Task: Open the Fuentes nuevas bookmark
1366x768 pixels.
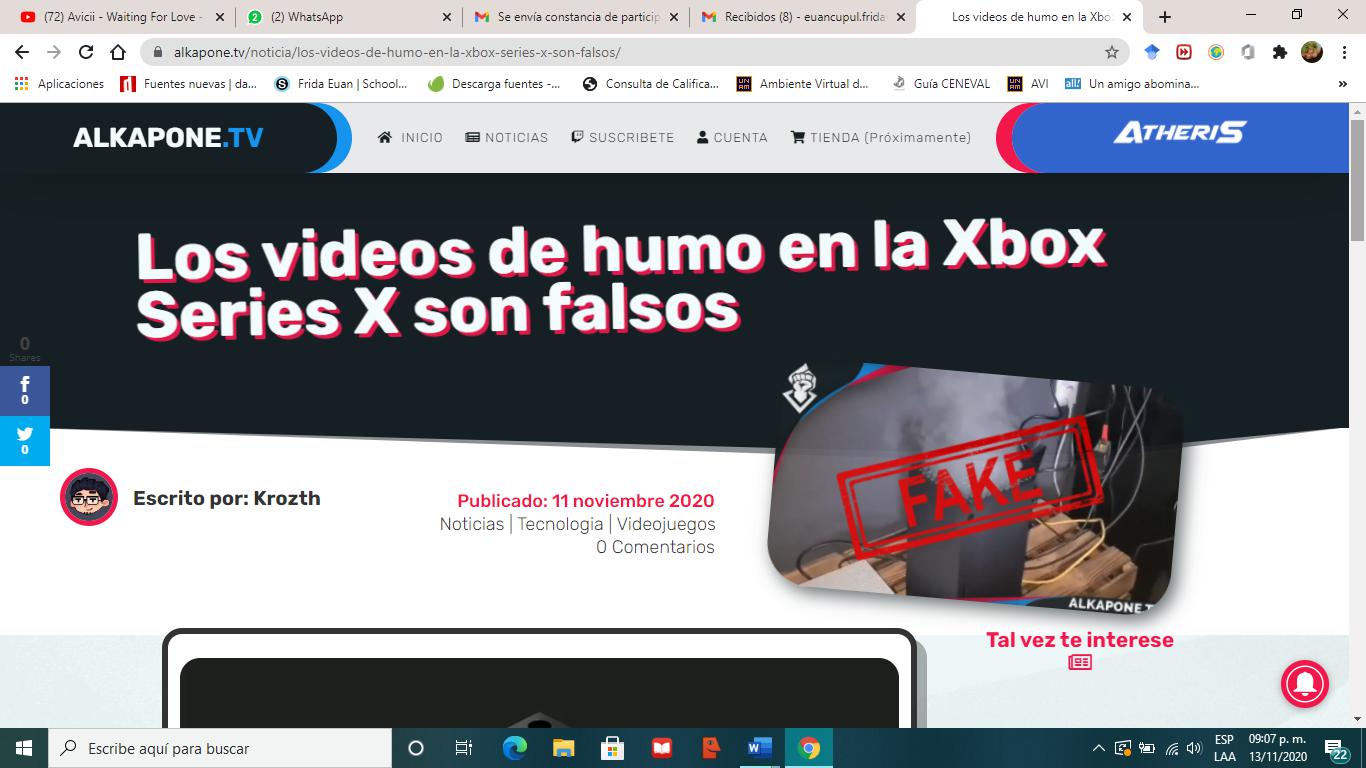Action: (188, 84)
